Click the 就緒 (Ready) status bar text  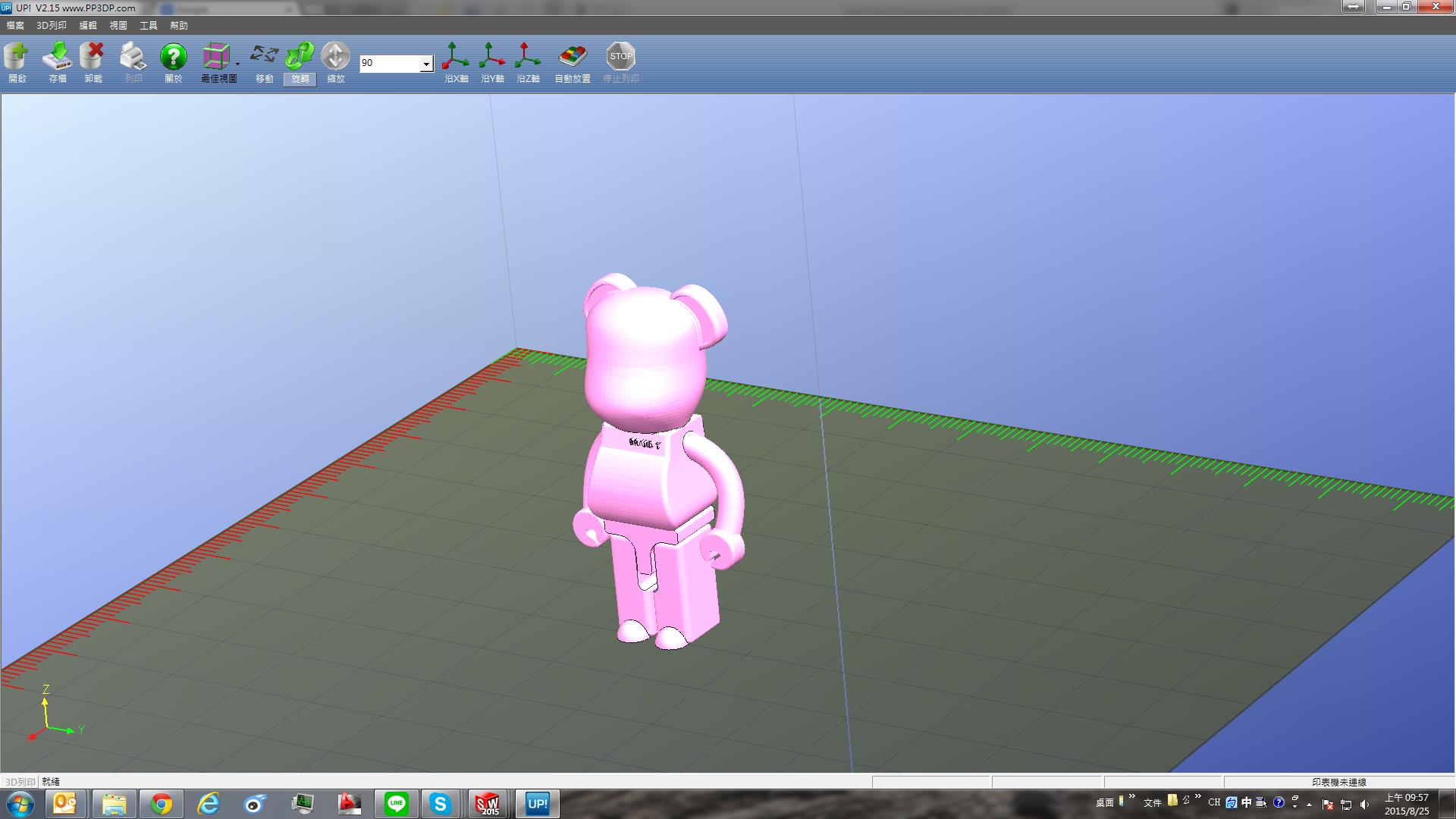[51, 782]
